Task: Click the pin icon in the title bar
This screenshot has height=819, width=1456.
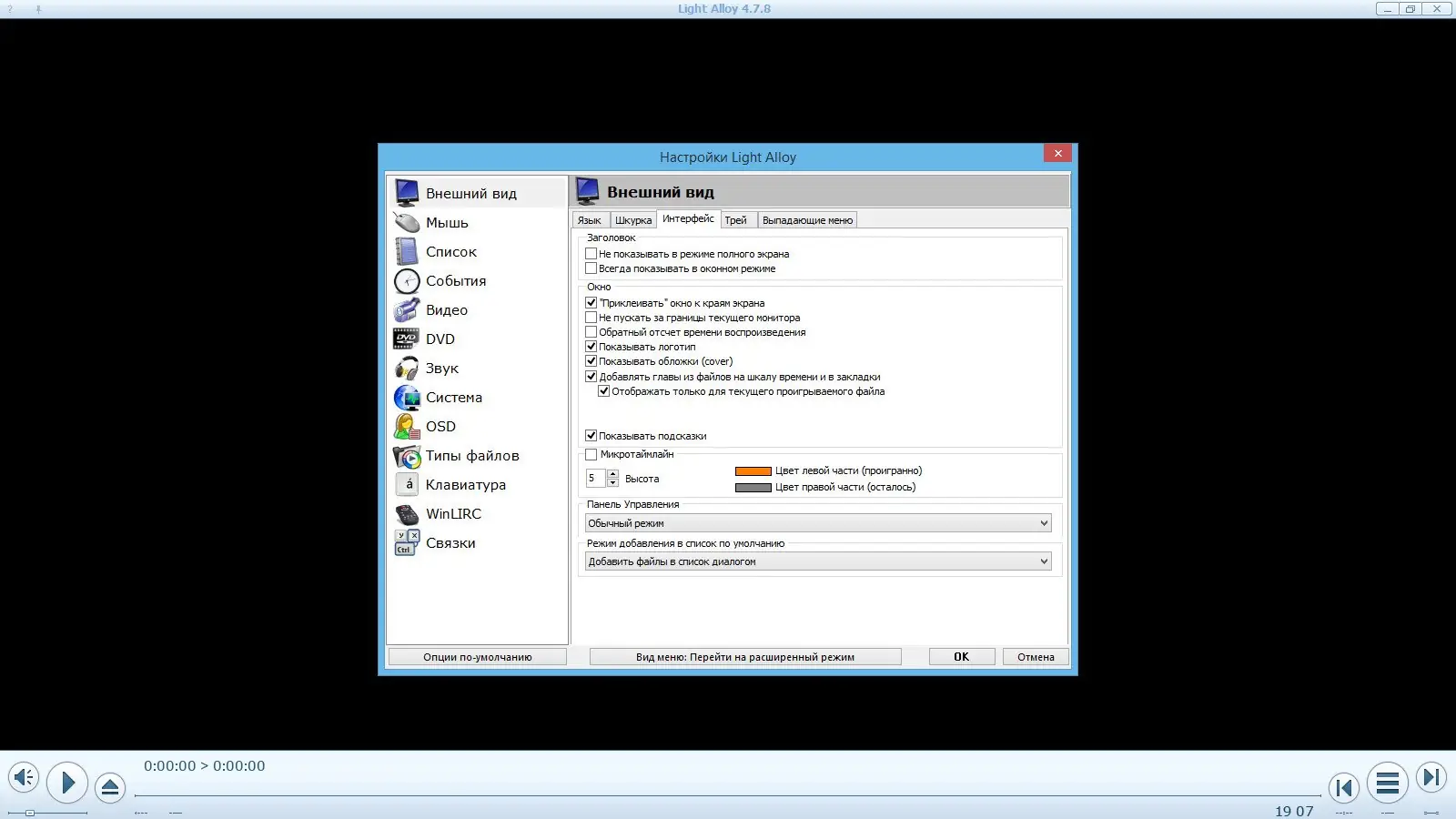Action: coord(38,9)
